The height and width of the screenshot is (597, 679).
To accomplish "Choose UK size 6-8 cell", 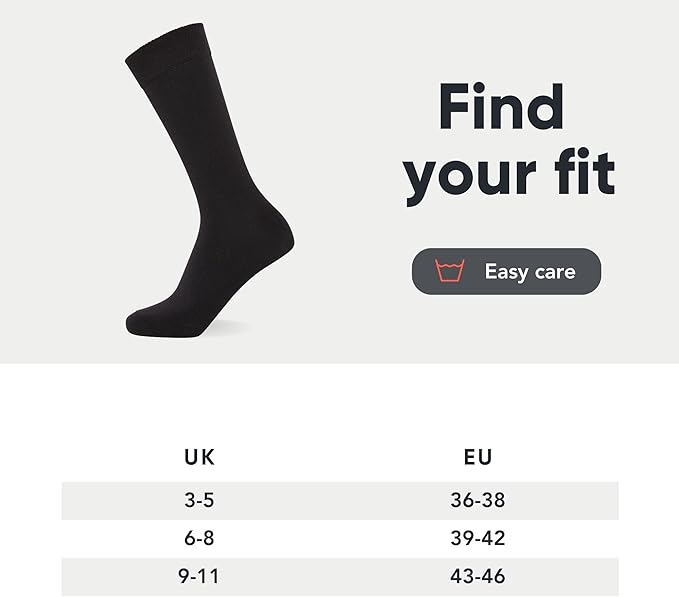I will pyautogui.click(x=200, y=538).
